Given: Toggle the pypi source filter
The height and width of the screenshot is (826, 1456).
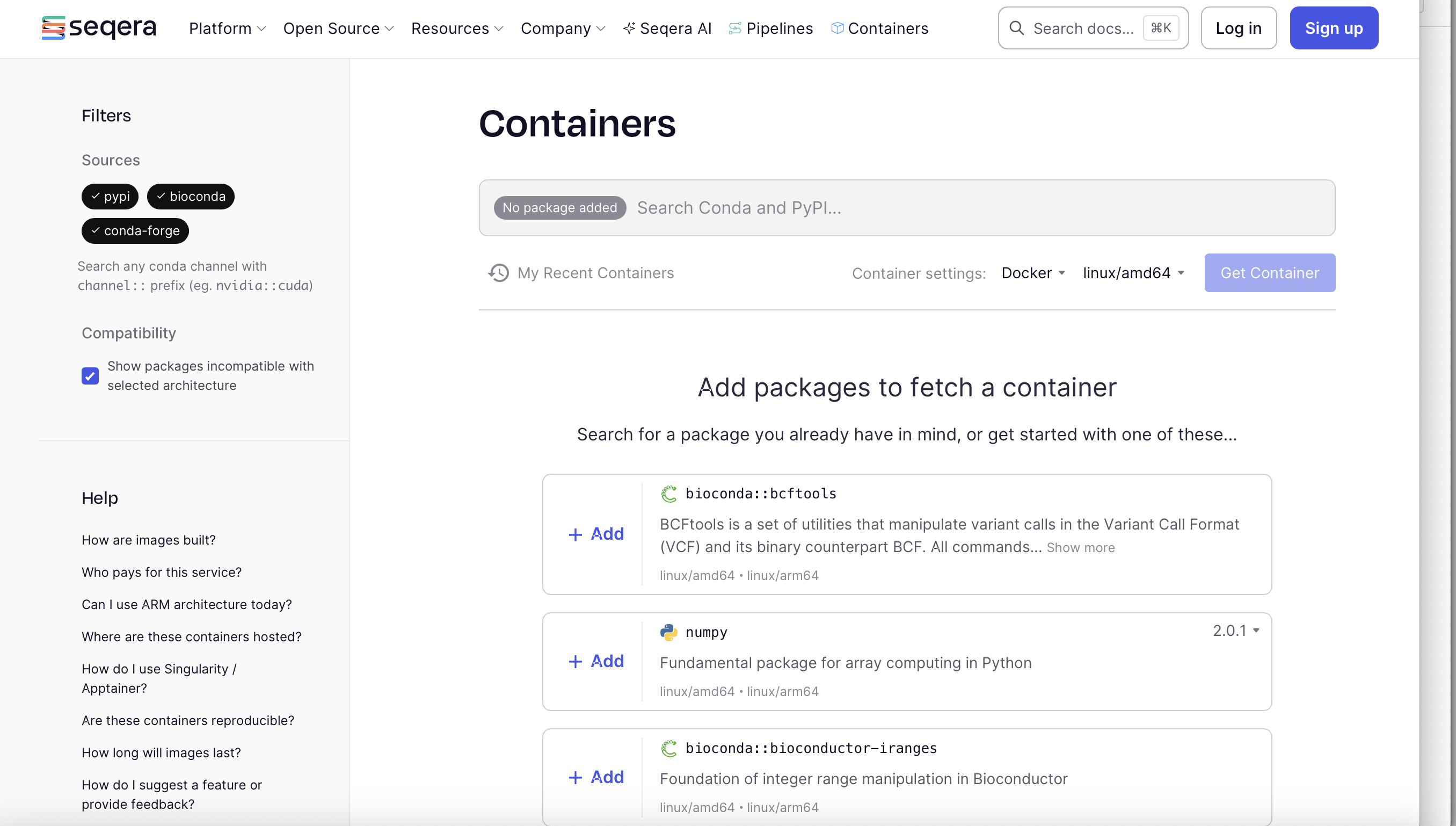Looking at the screenshot, I should coord(110,196).
